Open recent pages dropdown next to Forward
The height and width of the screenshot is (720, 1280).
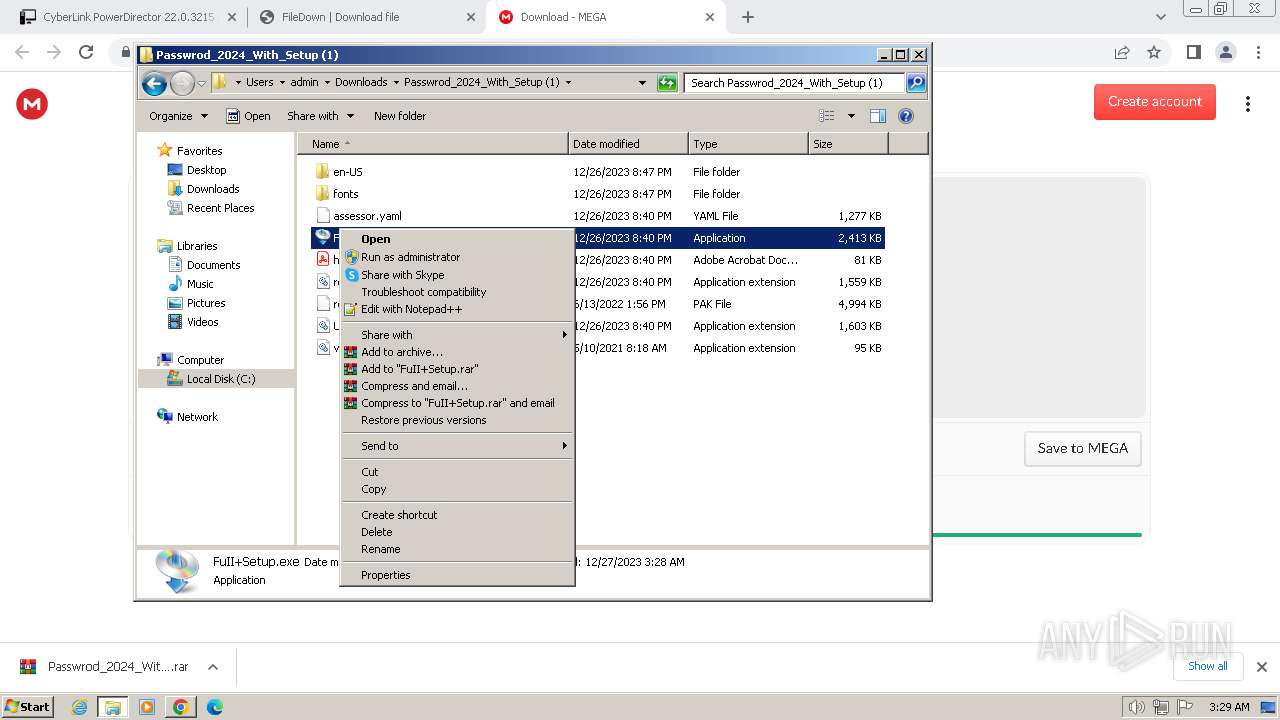tap(202, 83)
